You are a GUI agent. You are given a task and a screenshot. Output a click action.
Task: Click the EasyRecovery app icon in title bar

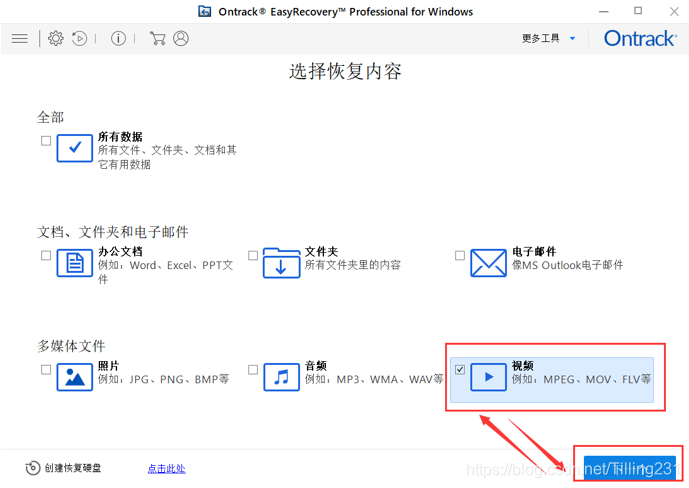[x=204, y=11]
